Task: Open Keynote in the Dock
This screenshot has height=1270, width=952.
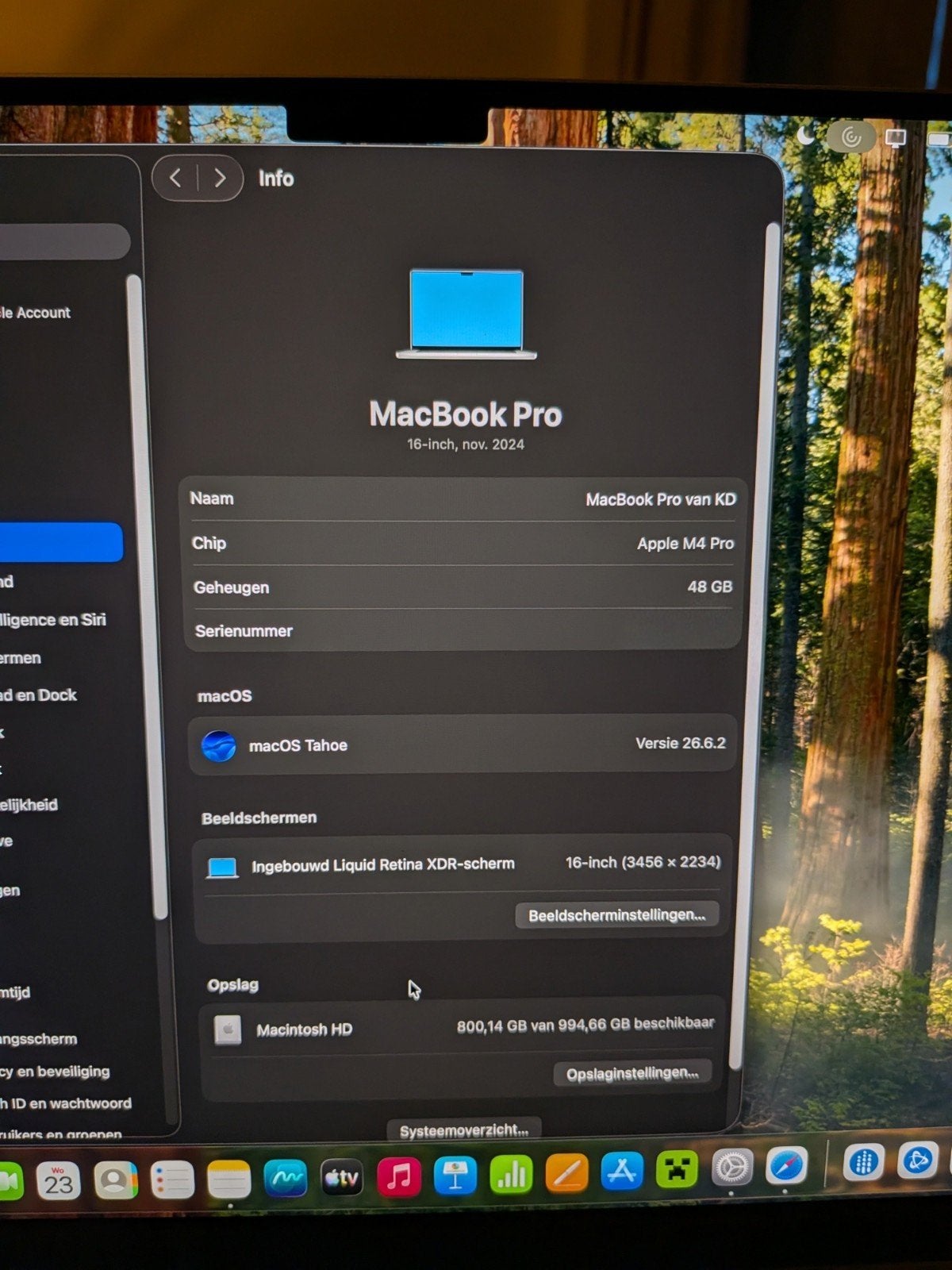Action: coord(455,1176)
